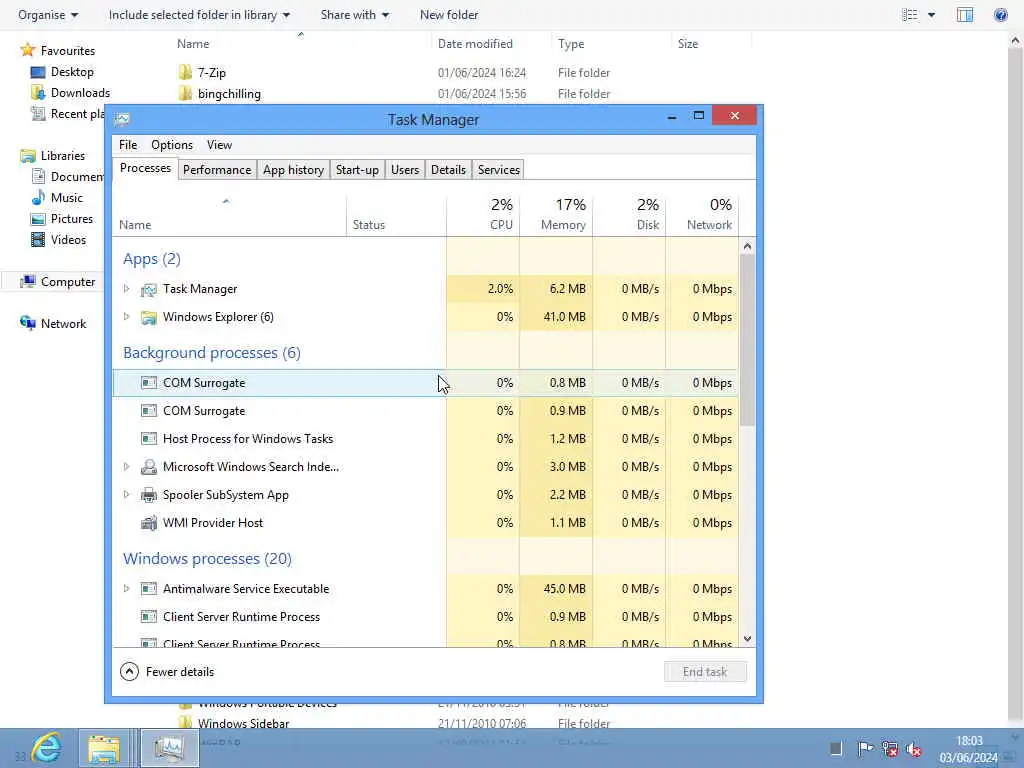Image resolution: width=1024 pixels, height=768 pixels.
Task: Select the selected COM Surrogate row's icon
Action: pos(149,383)
